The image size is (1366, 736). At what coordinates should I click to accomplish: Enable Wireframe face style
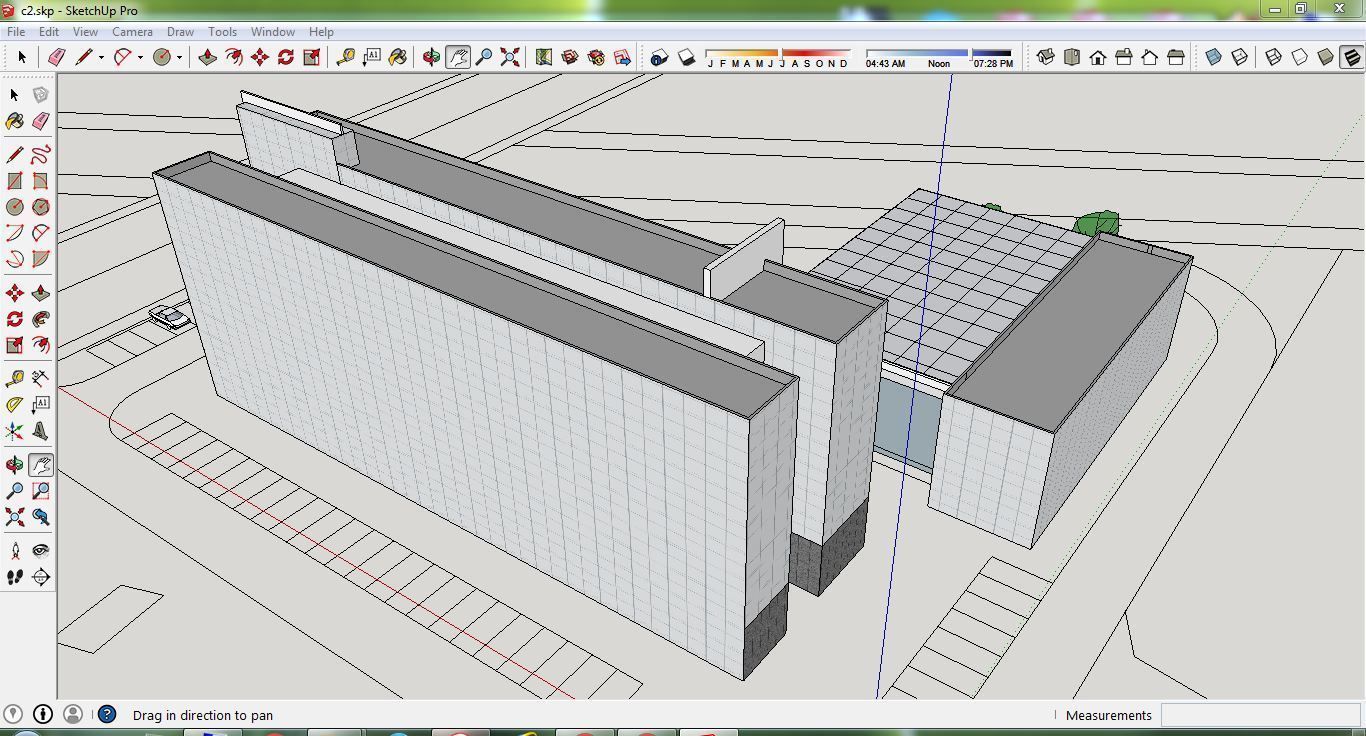coord(1274,57)
